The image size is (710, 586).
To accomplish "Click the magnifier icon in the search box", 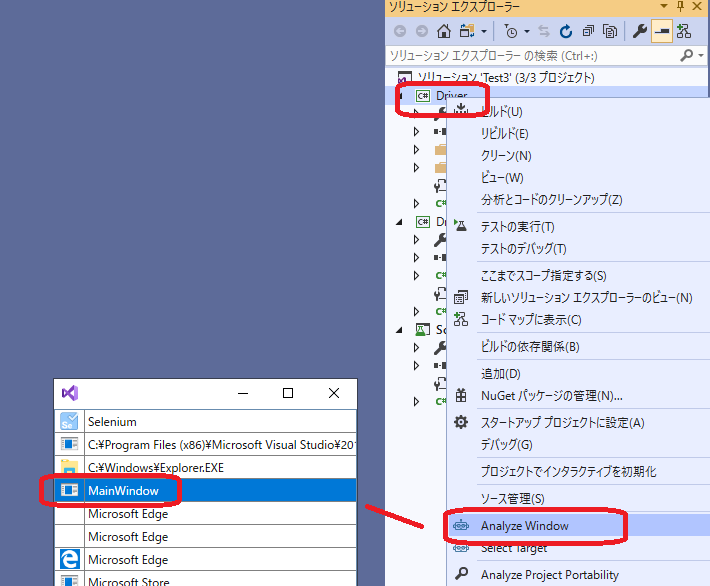I will coord(687,55).
